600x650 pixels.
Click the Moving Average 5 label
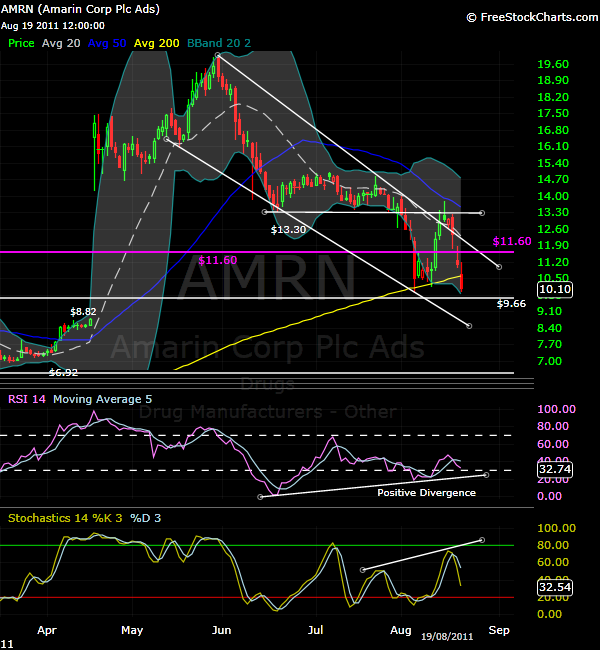coord(102,399)
